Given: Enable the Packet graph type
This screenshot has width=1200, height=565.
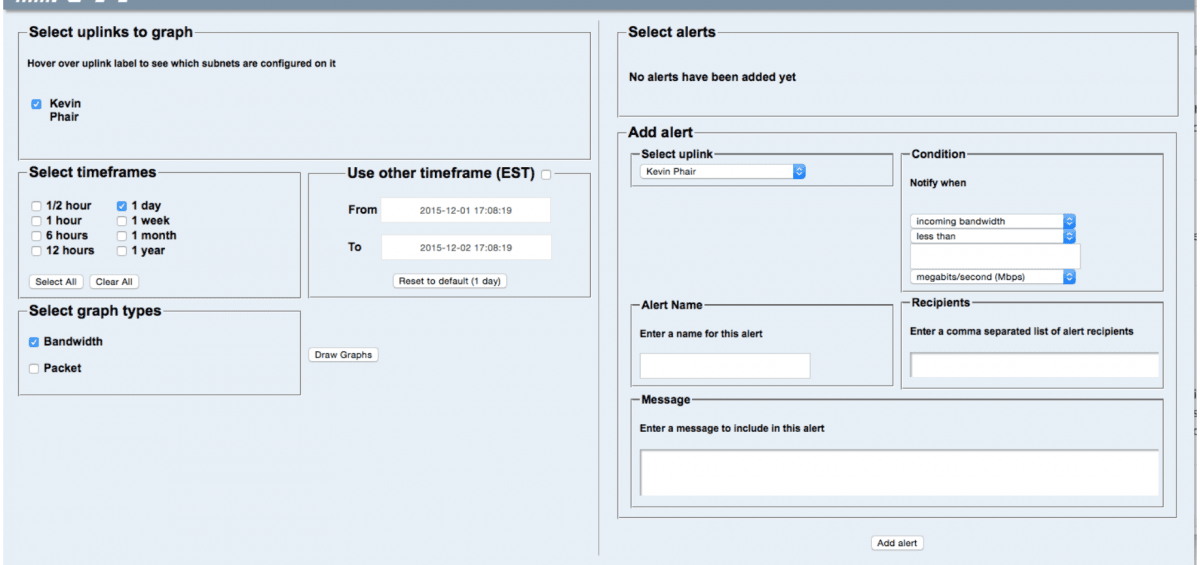Looking at the screenshot, I should click(34, 369).
